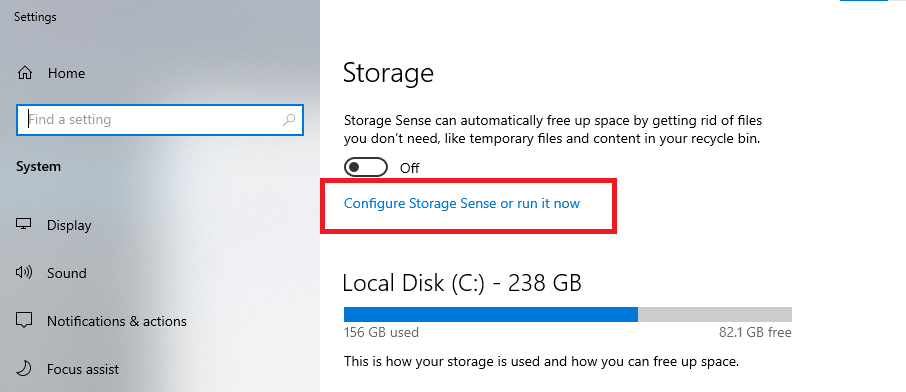
Task: Open Notifications & actions label
Action: (x=117, y=321)
